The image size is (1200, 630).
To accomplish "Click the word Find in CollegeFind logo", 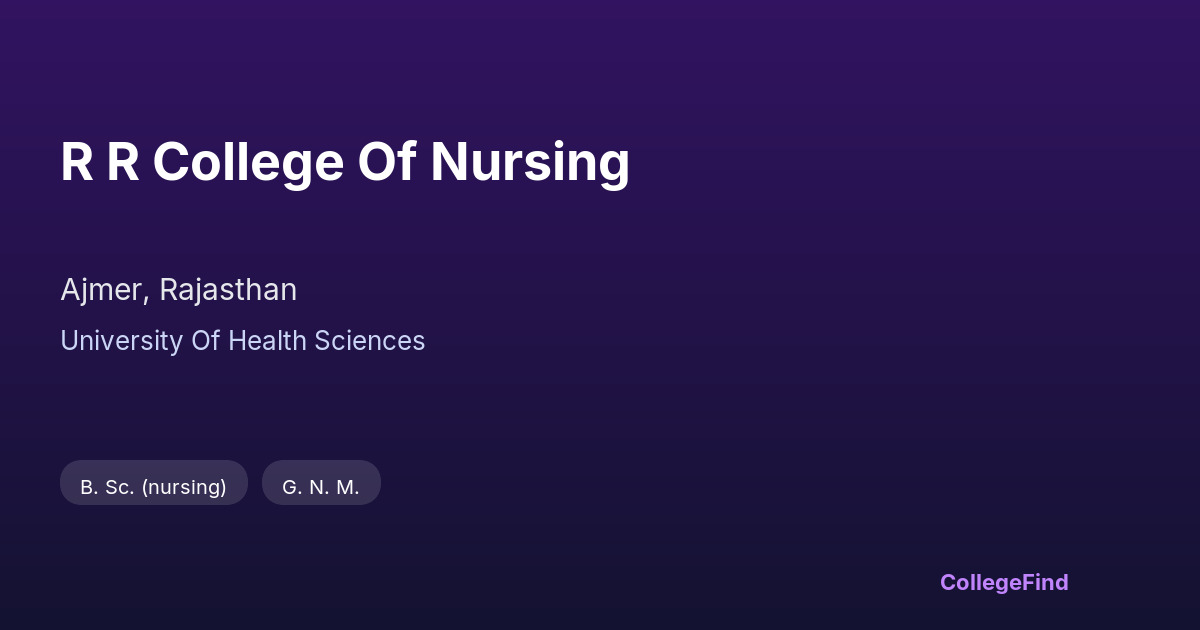I will coord(1045,582).
